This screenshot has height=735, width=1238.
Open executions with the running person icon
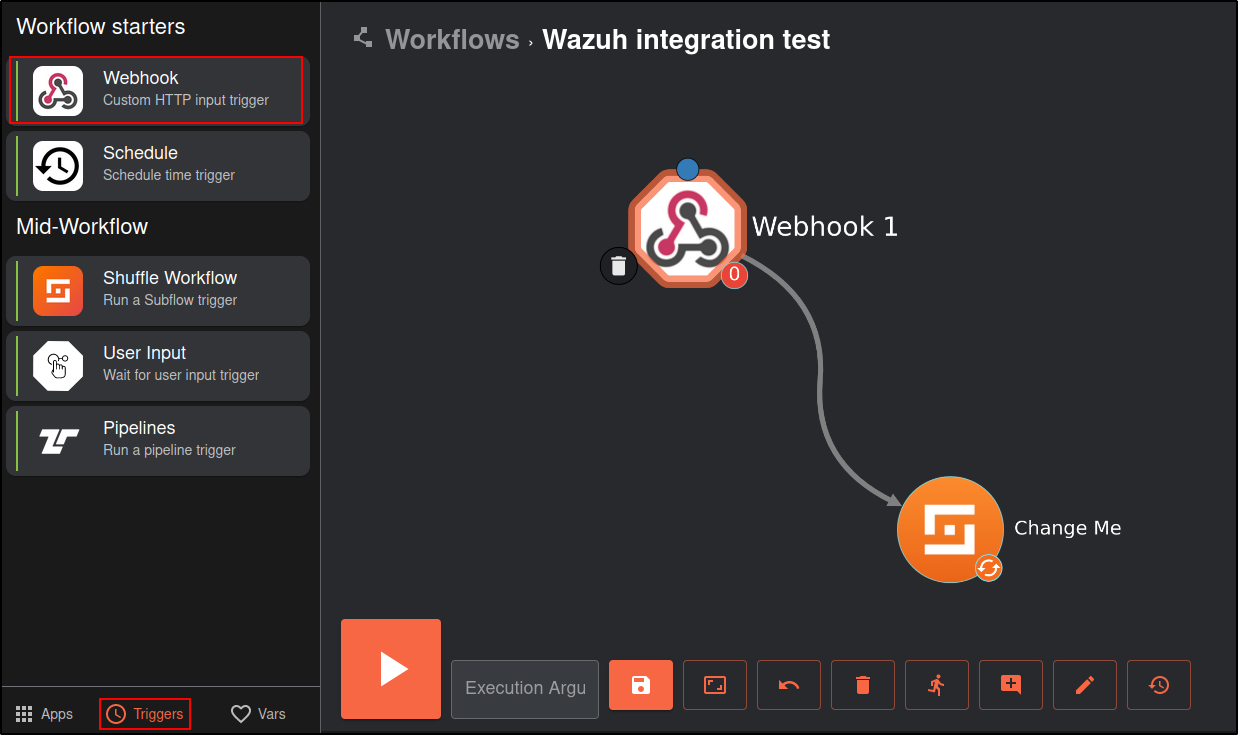[x=936, y=685]
